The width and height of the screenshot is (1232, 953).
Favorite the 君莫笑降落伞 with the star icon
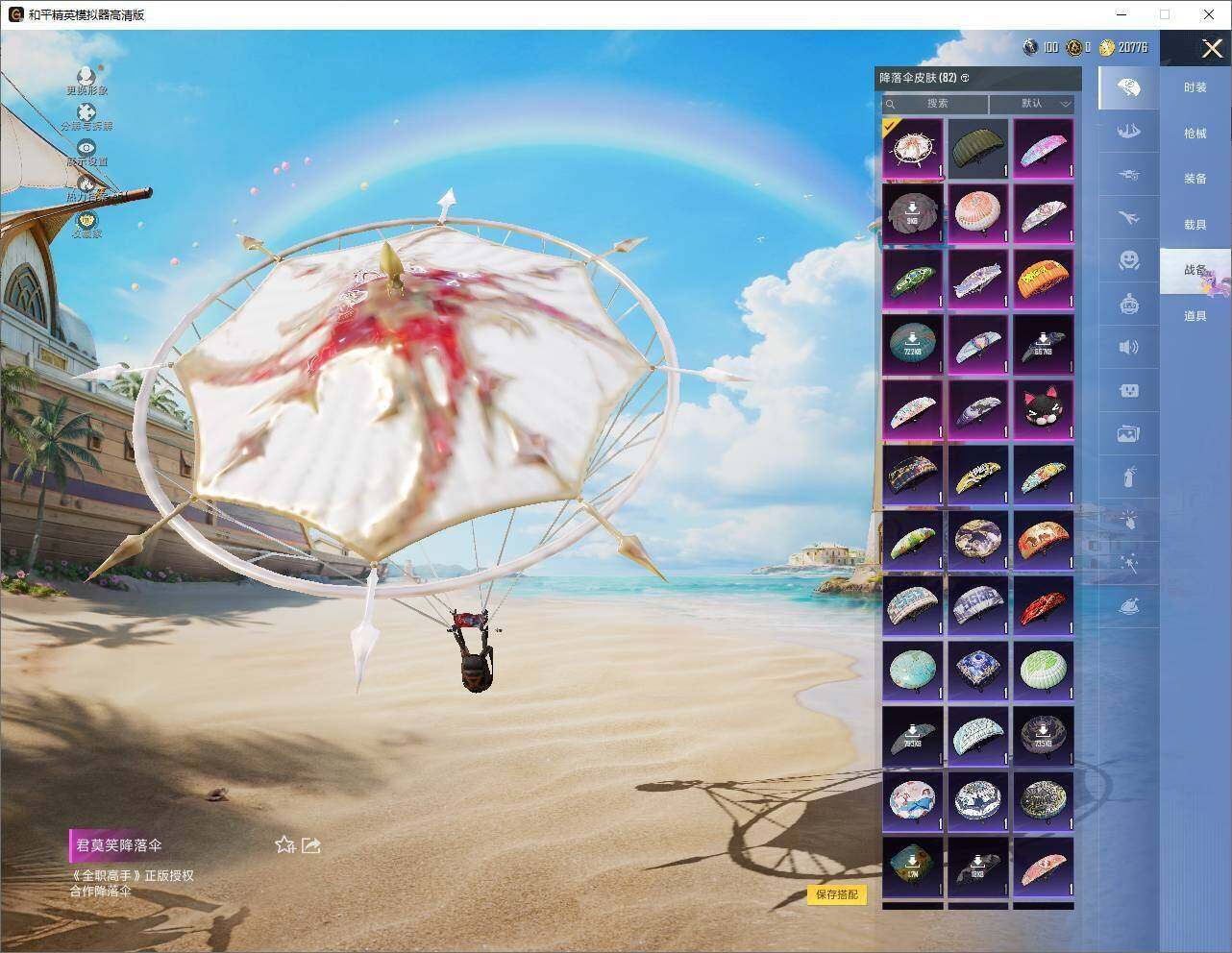coord(284,844)
